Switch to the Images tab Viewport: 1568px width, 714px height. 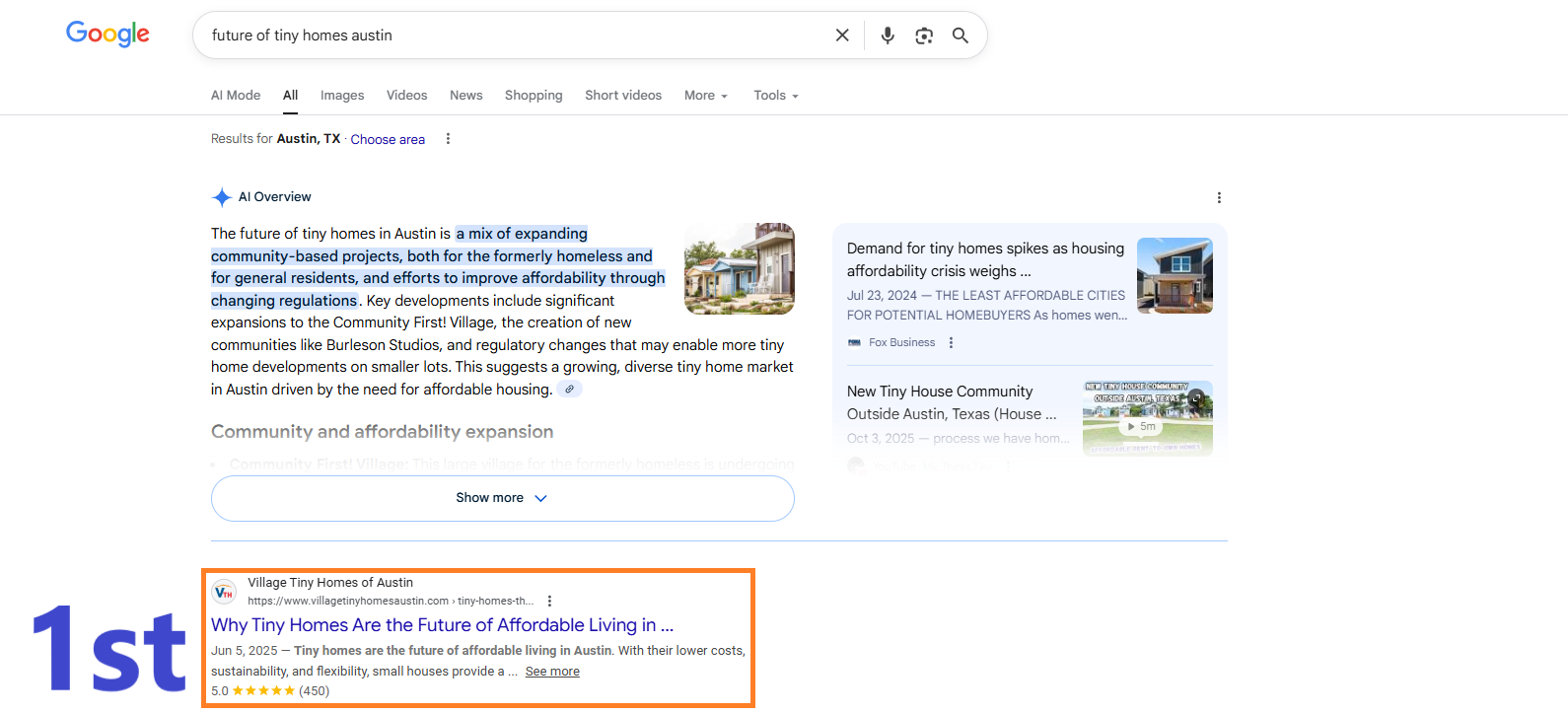tap(342, 96)
